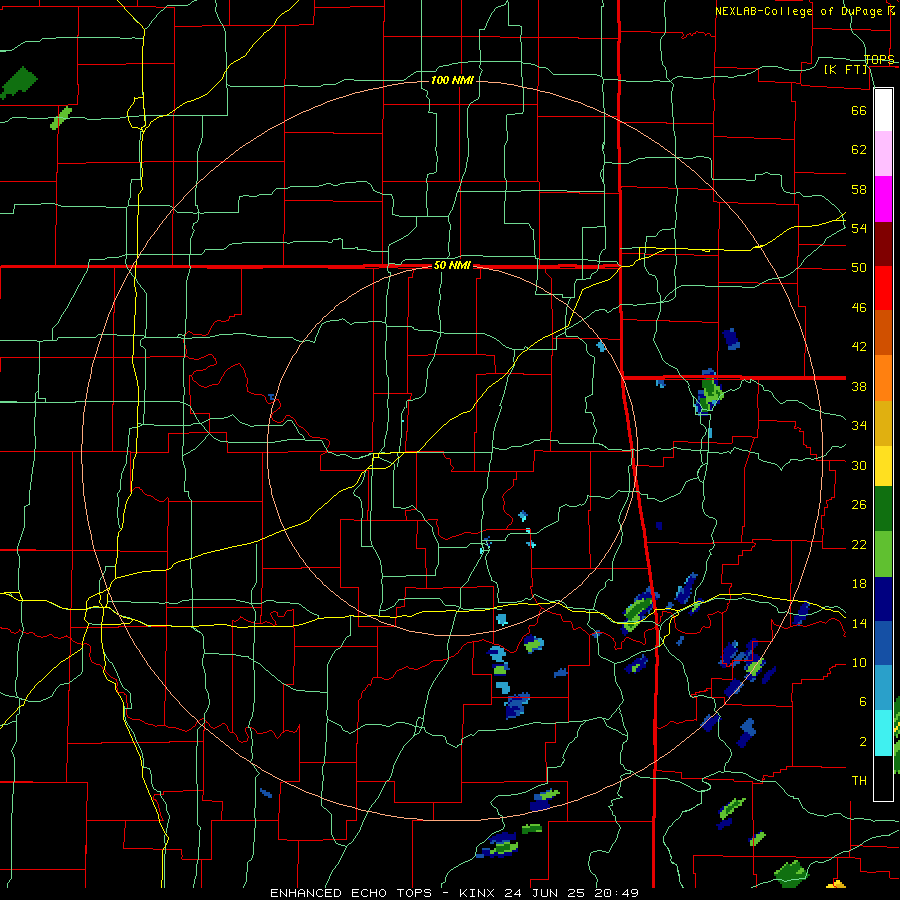Click the 14 legend value
Viewport: 900px width, 900px height.
[x=859, y=623]
